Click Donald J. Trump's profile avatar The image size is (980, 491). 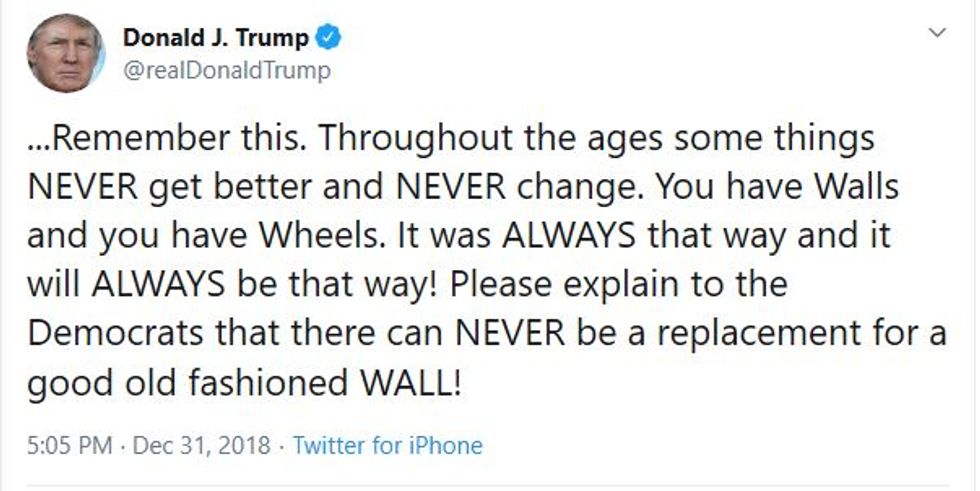tap(65, 53)
